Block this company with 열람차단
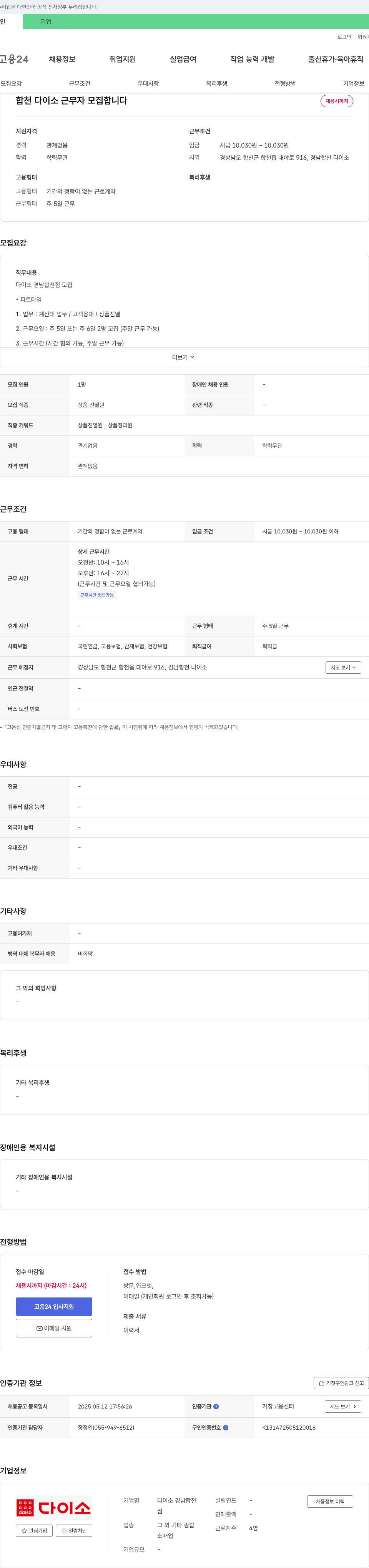 pos(74,1530)
